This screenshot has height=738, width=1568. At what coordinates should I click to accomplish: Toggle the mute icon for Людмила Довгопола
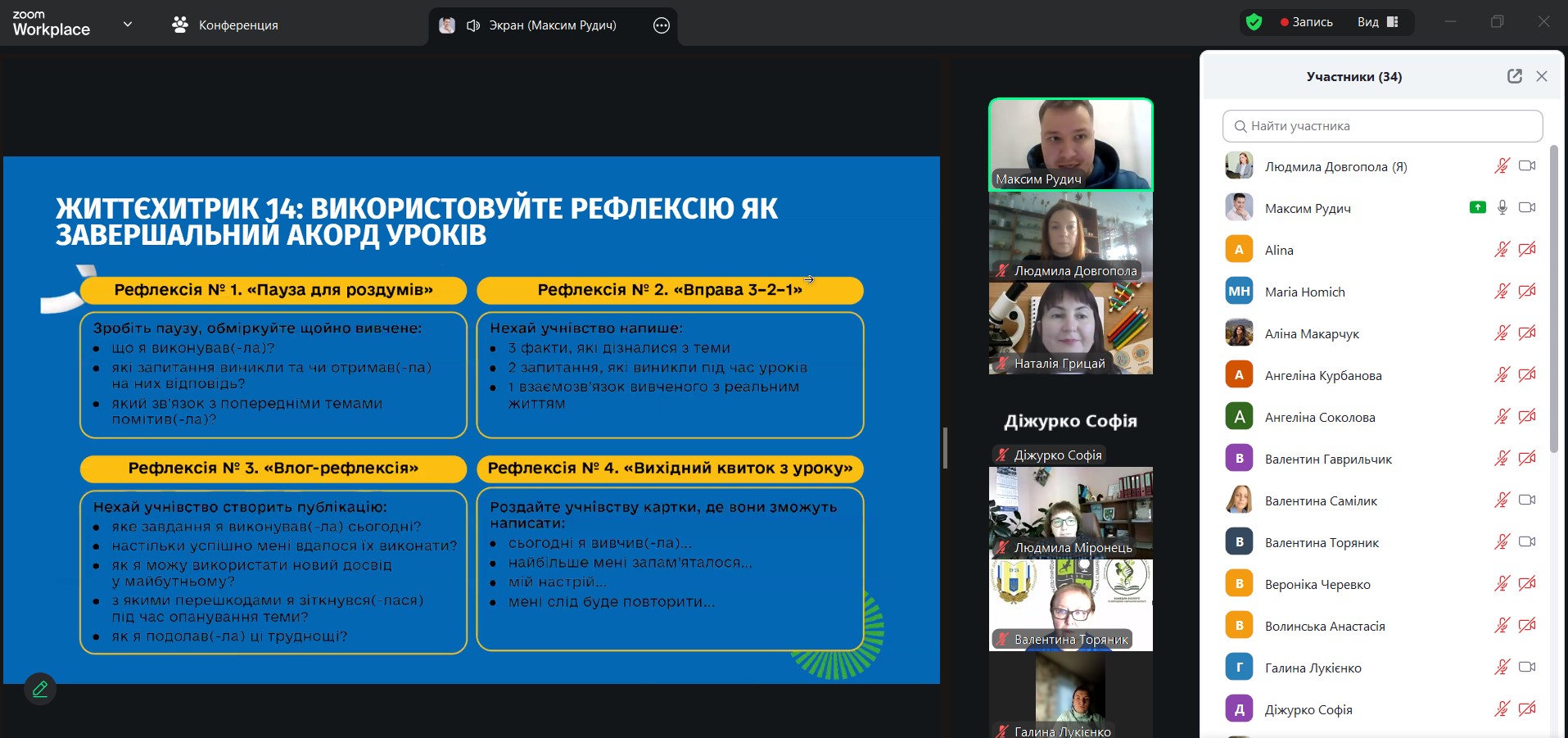pyautogui.click(x=1502, y=166)
